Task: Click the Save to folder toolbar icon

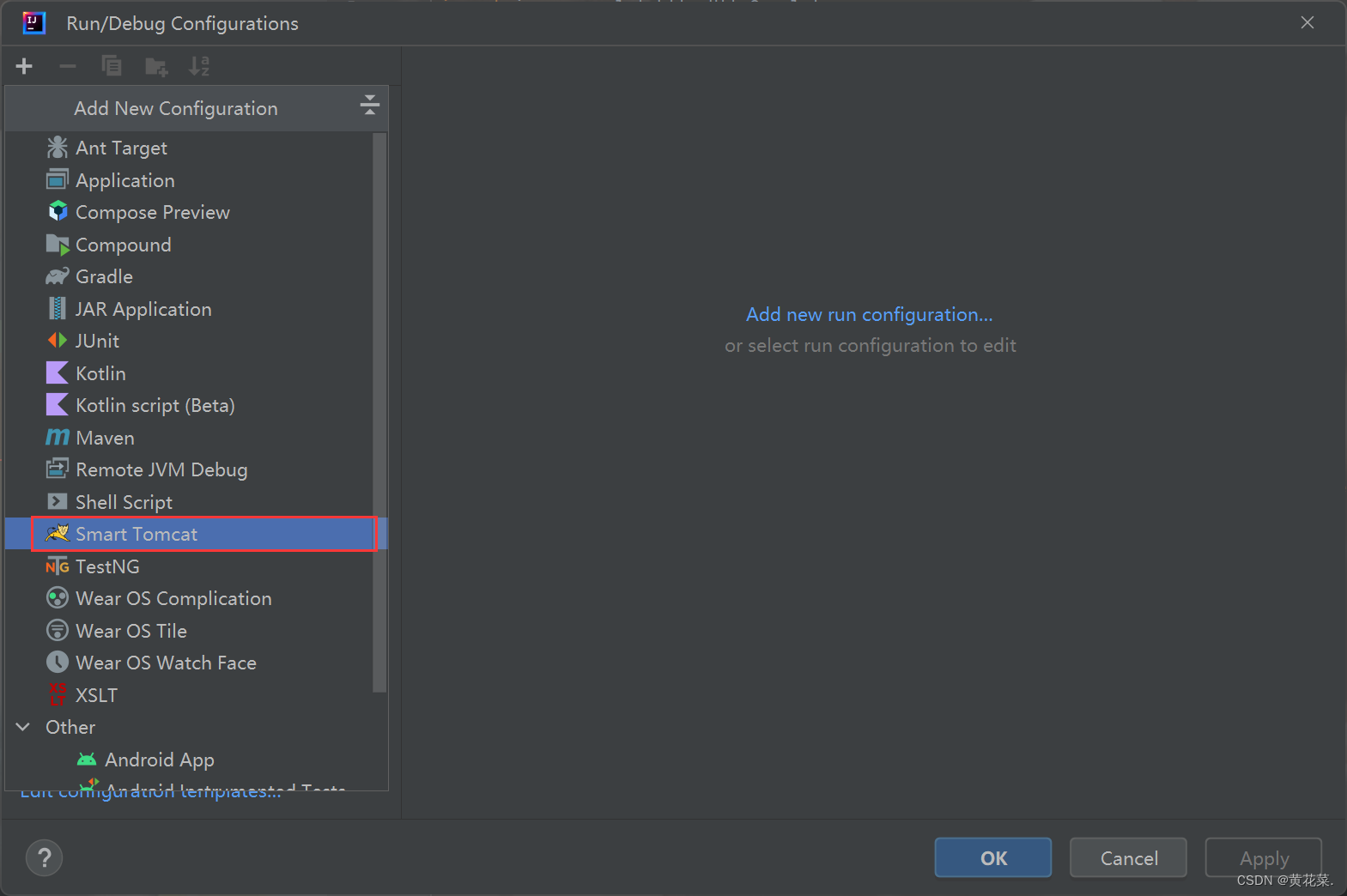Action: pos(156,66)
